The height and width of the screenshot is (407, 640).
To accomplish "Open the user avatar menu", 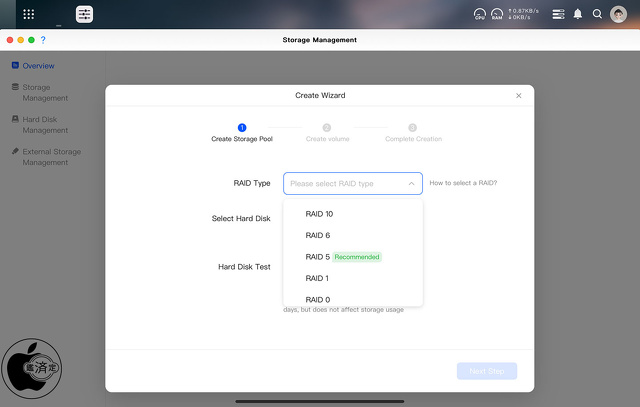I will pyautogui.click(x=618, y=14).
